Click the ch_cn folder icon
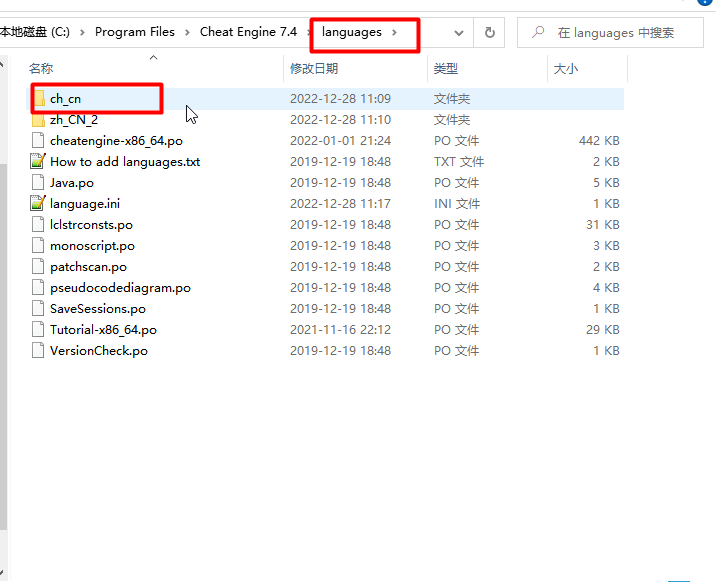This screenshot has width=717, height=582. coord(38,99)
